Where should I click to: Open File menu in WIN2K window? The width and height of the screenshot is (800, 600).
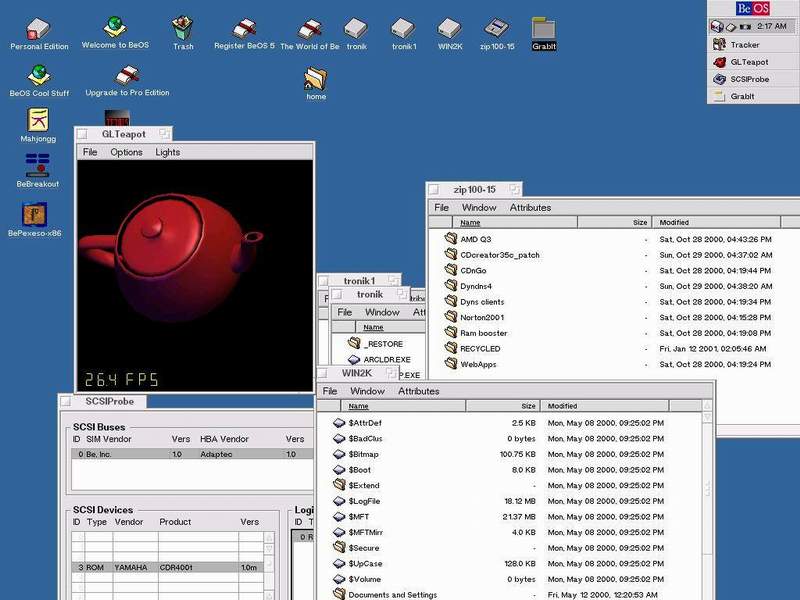[x=330, y=391]
